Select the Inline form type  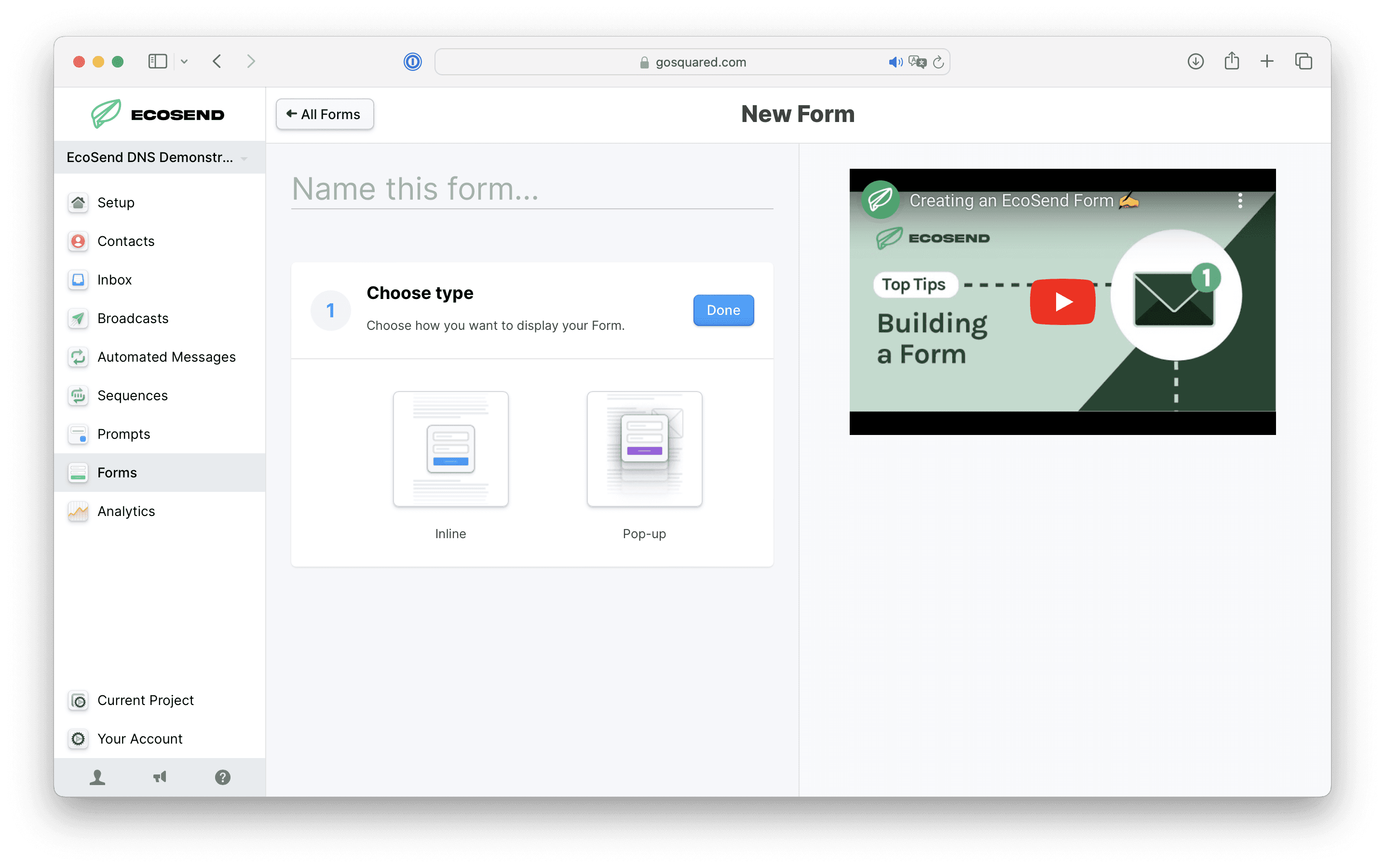pyautogui.click(x=450, y=449)
